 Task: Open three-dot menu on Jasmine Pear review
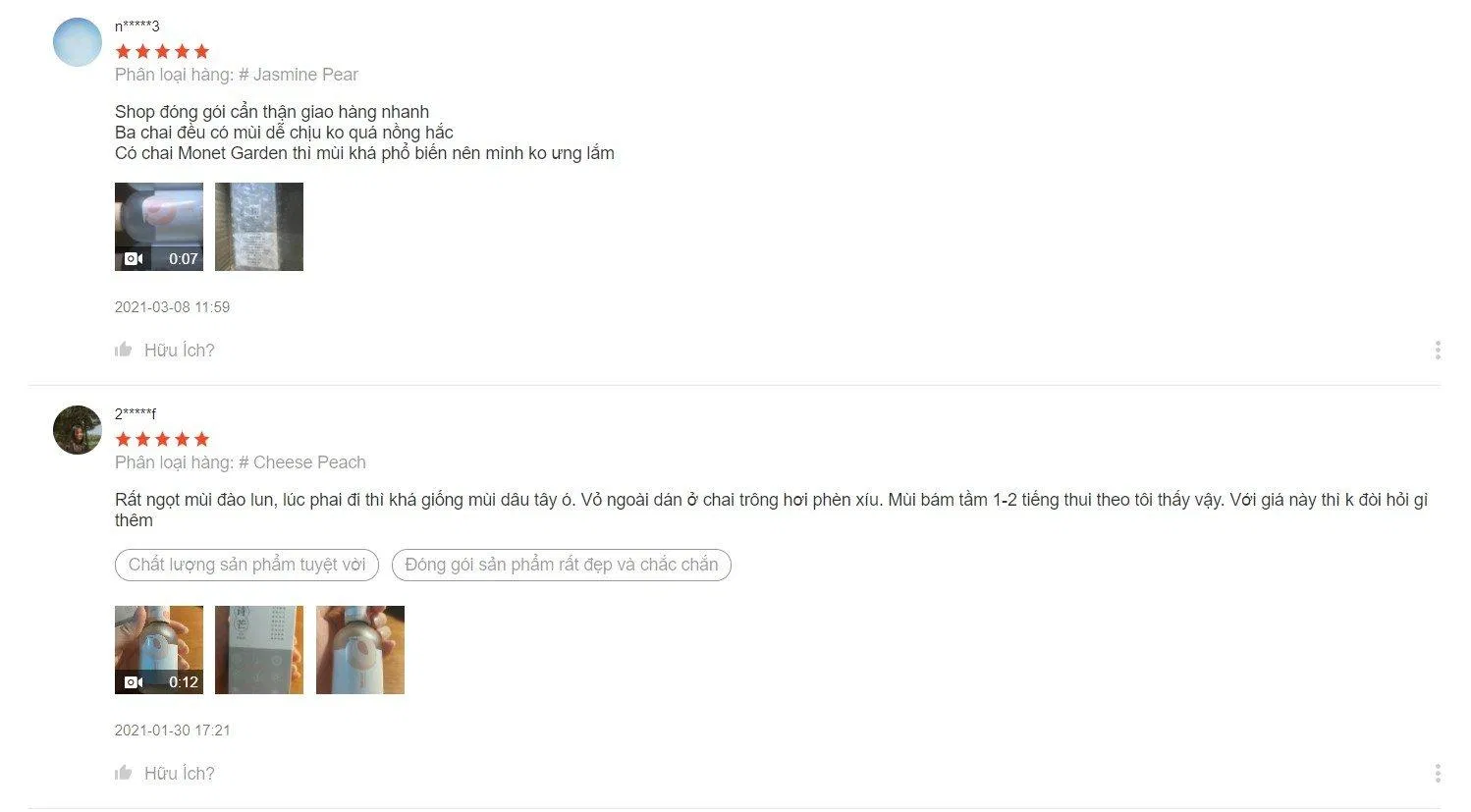(x=1438, y=350)
